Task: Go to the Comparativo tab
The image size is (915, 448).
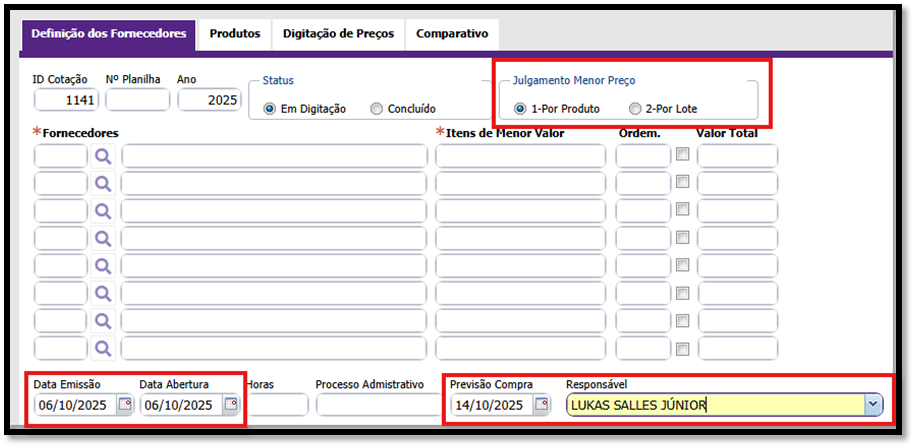Action: pos(452,34)
